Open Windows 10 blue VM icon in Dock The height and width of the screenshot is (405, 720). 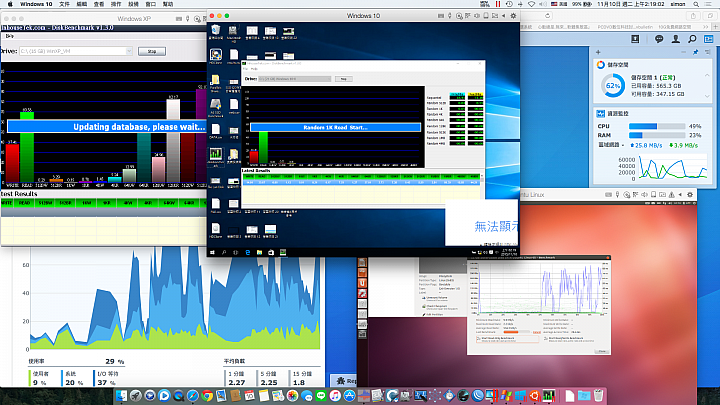(x=520, y=395)
